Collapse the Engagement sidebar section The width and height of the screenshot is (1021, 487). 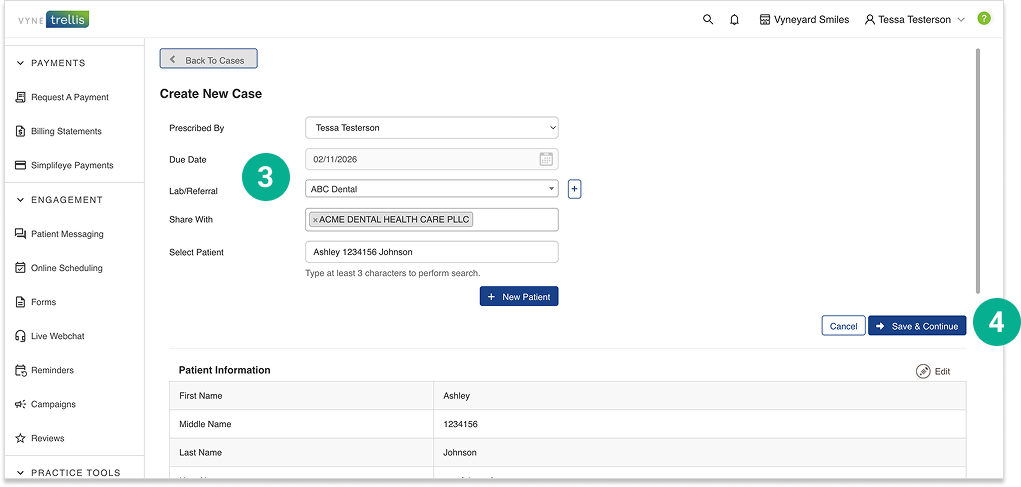(x=21, y=200)
